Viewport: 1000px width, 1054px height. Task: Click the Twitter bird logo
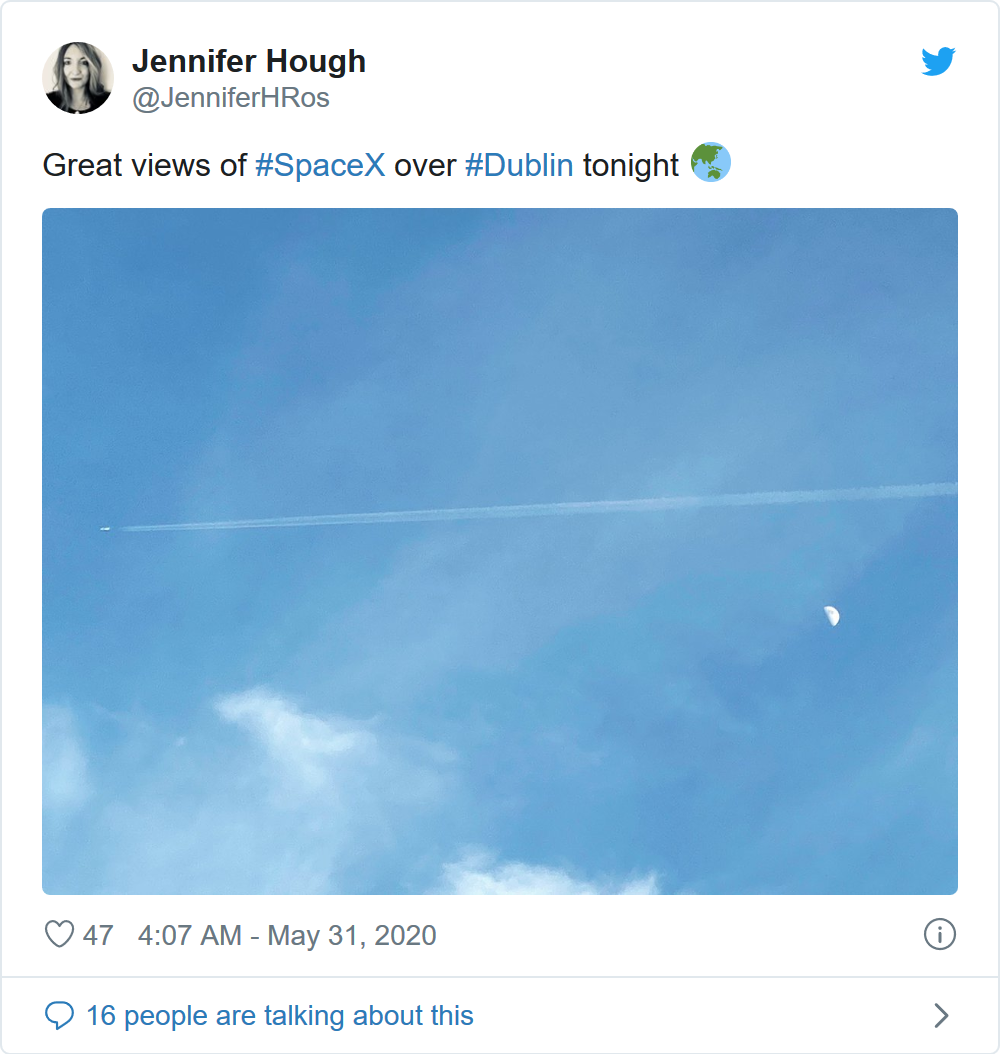(938, 62)
